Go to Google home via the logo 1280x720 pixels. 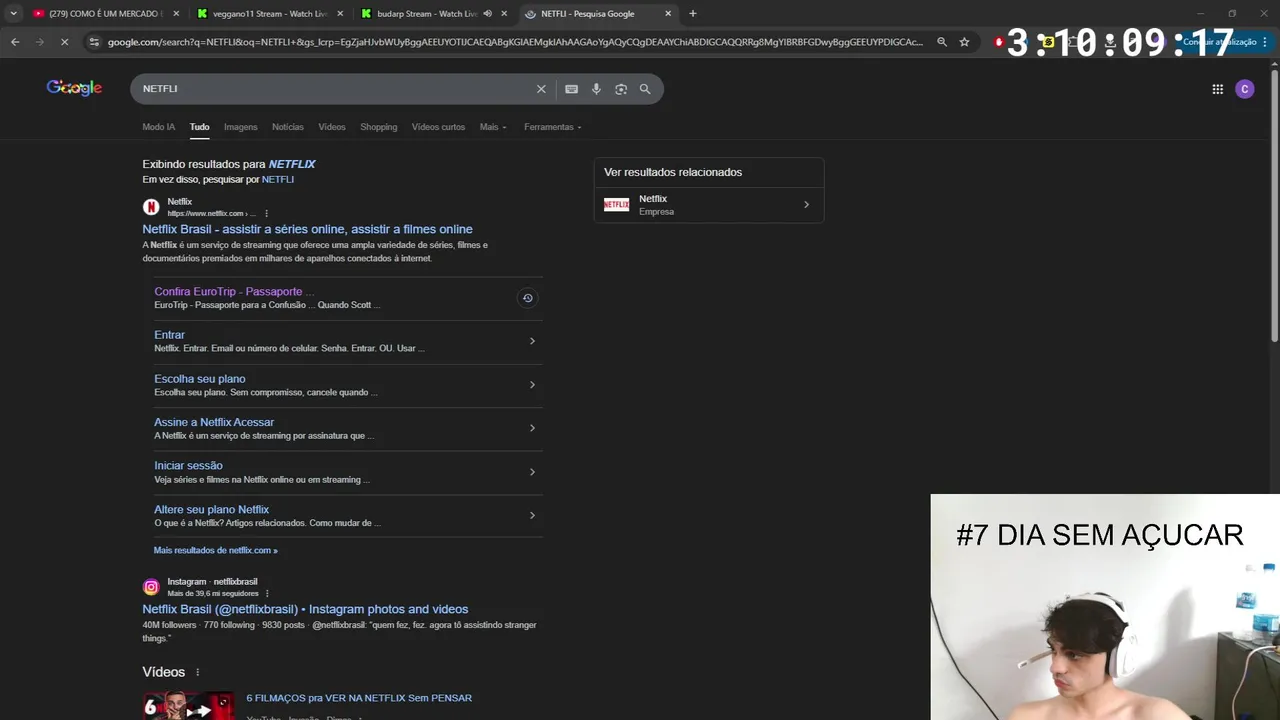(x=74, y=88)
